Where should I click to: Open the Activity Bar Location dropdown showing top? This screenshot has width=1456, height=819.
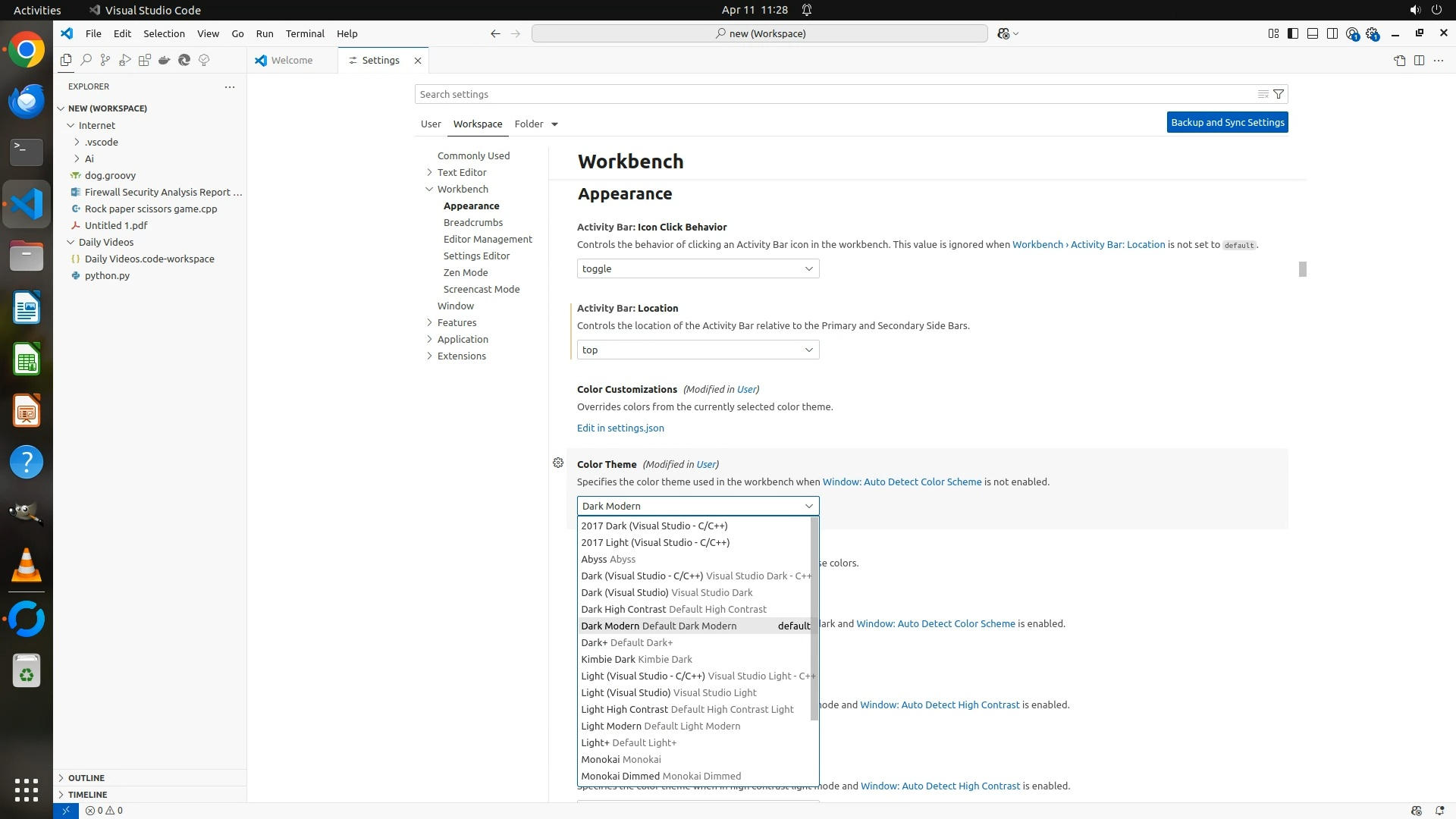pos(698,350)
